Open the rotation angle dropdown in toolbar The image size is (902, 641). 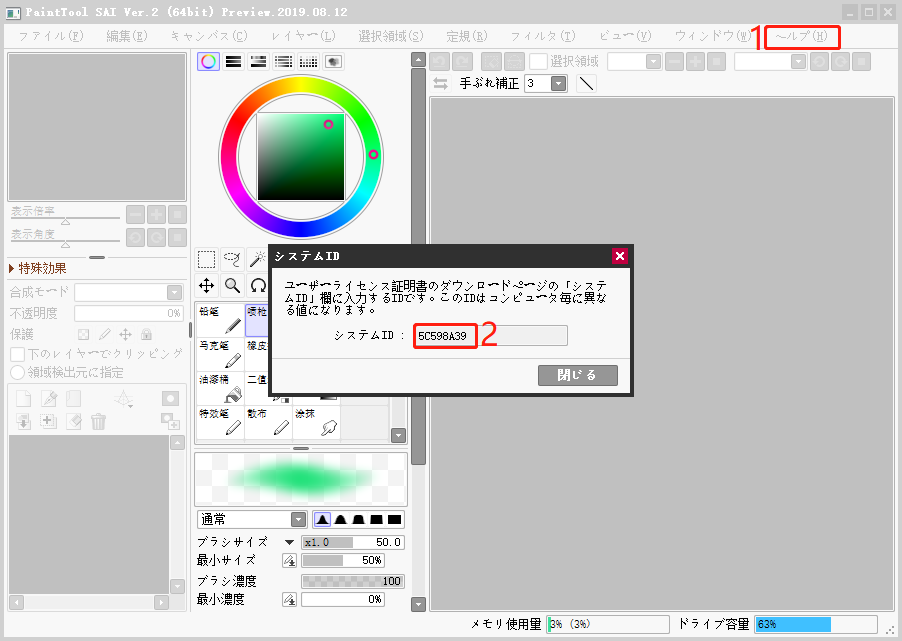pyautogui.click(x=798, y=62)
